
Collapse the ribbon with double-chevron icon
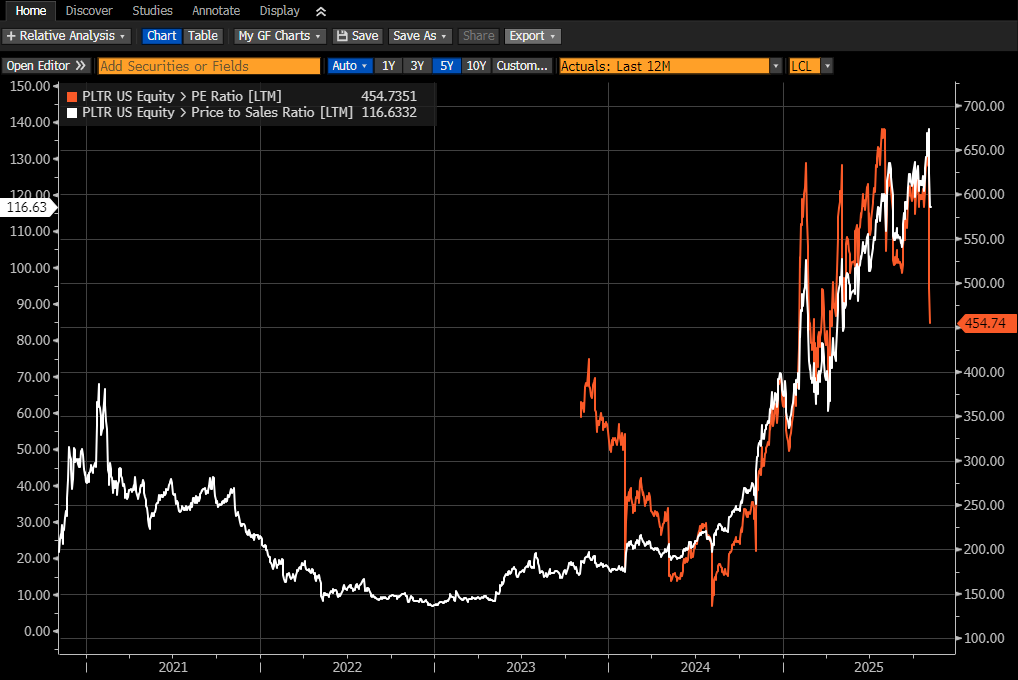tap(320, 11)
